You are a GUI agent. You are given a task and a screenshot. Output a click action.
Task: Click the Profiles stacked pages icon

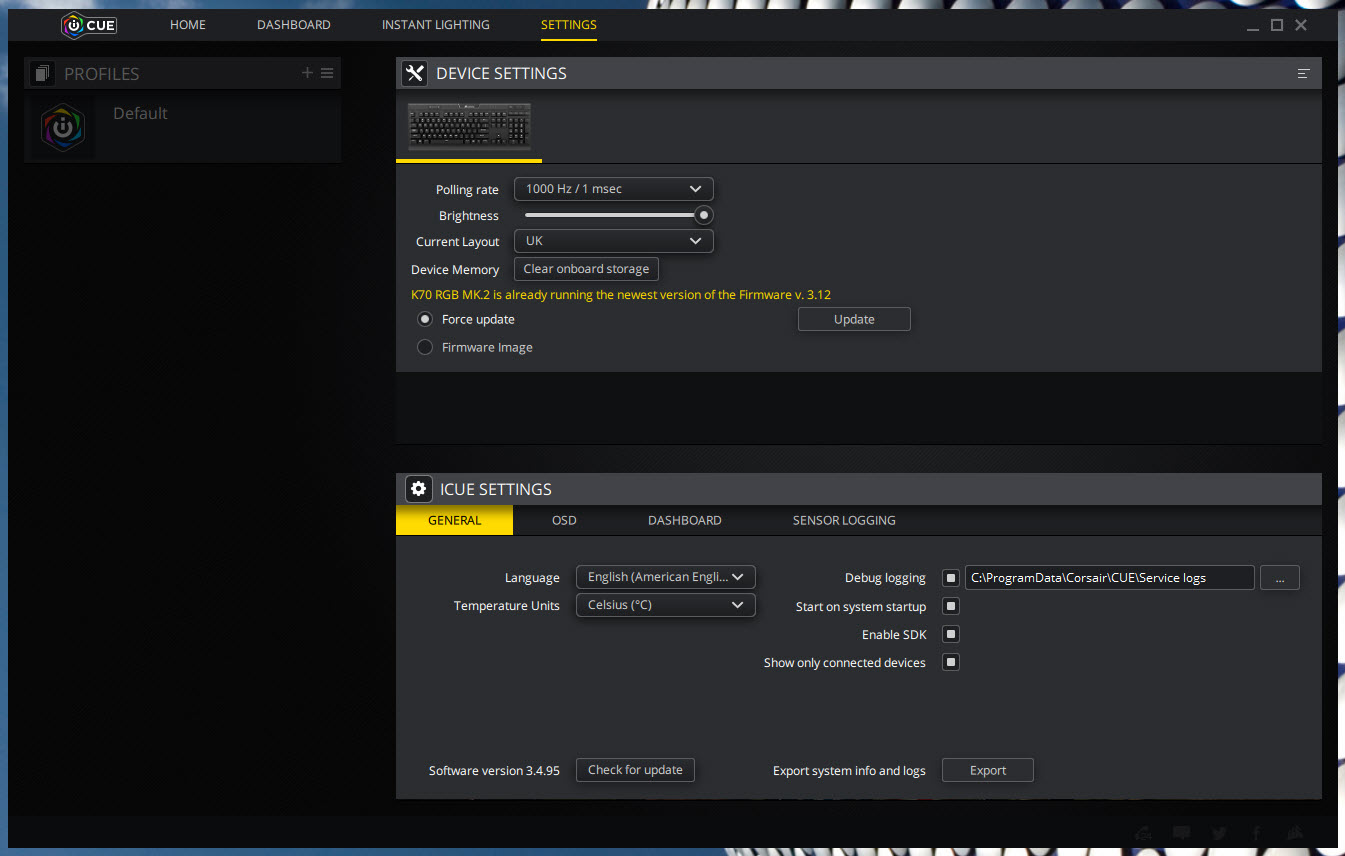(x=42, y=73)
